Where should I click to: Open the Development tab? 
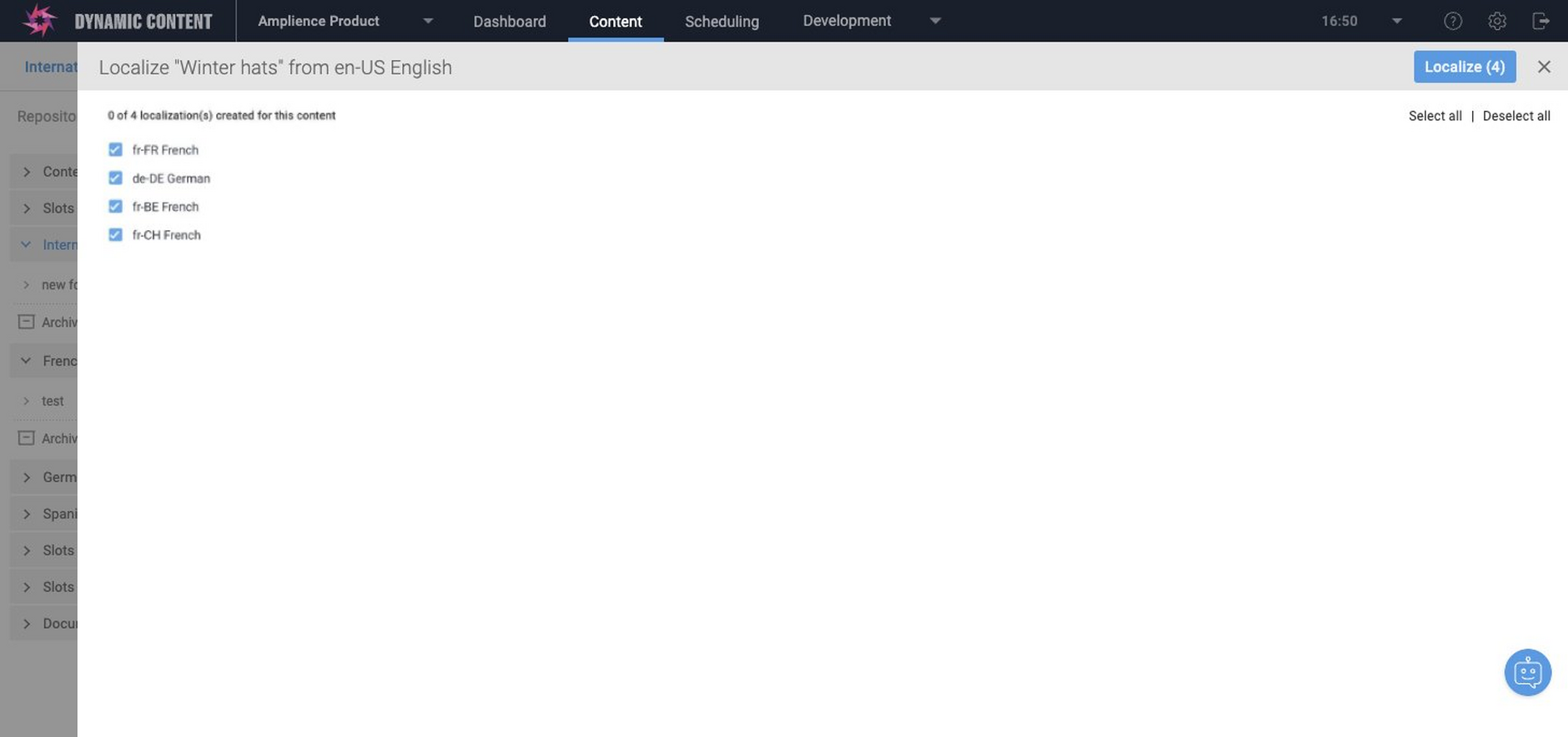click(847, 21)
